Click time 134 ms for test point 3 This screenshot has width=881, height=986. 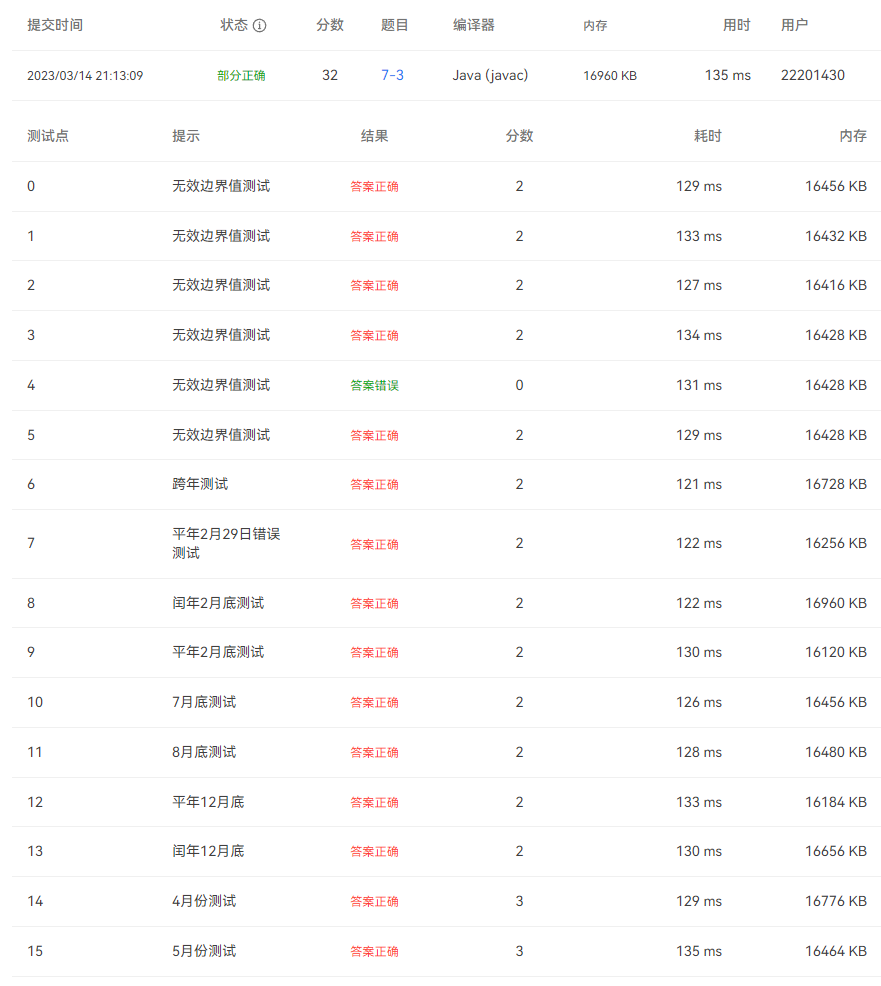699,335
